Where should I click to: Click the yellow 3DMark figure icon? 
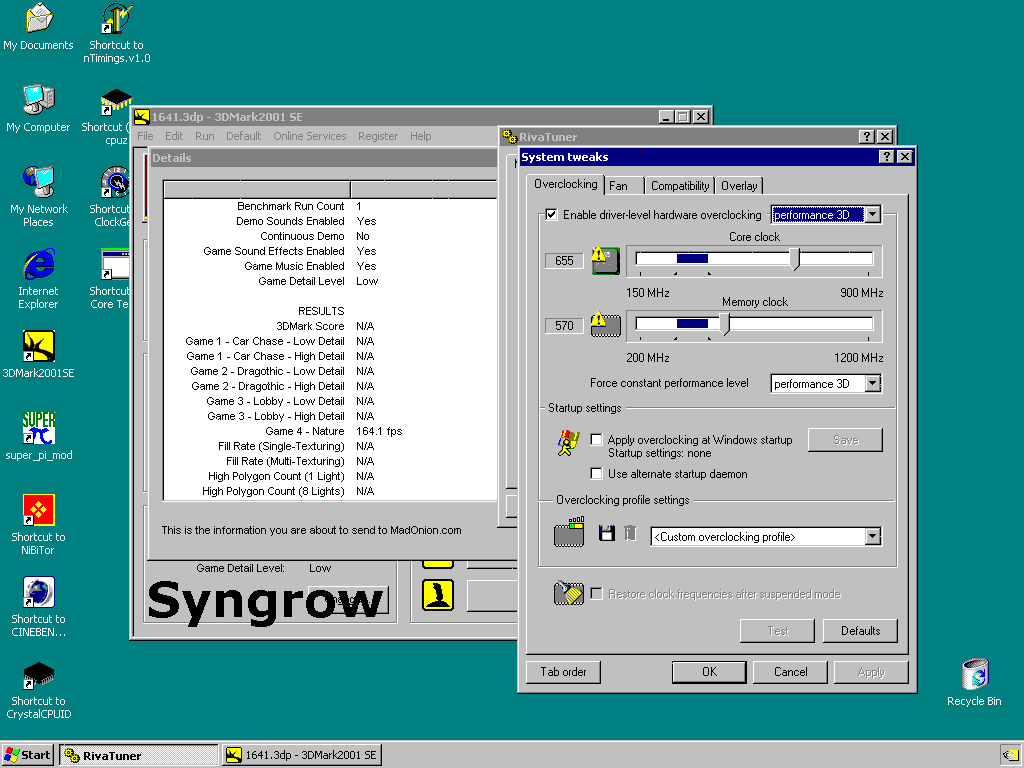(438, 595)
